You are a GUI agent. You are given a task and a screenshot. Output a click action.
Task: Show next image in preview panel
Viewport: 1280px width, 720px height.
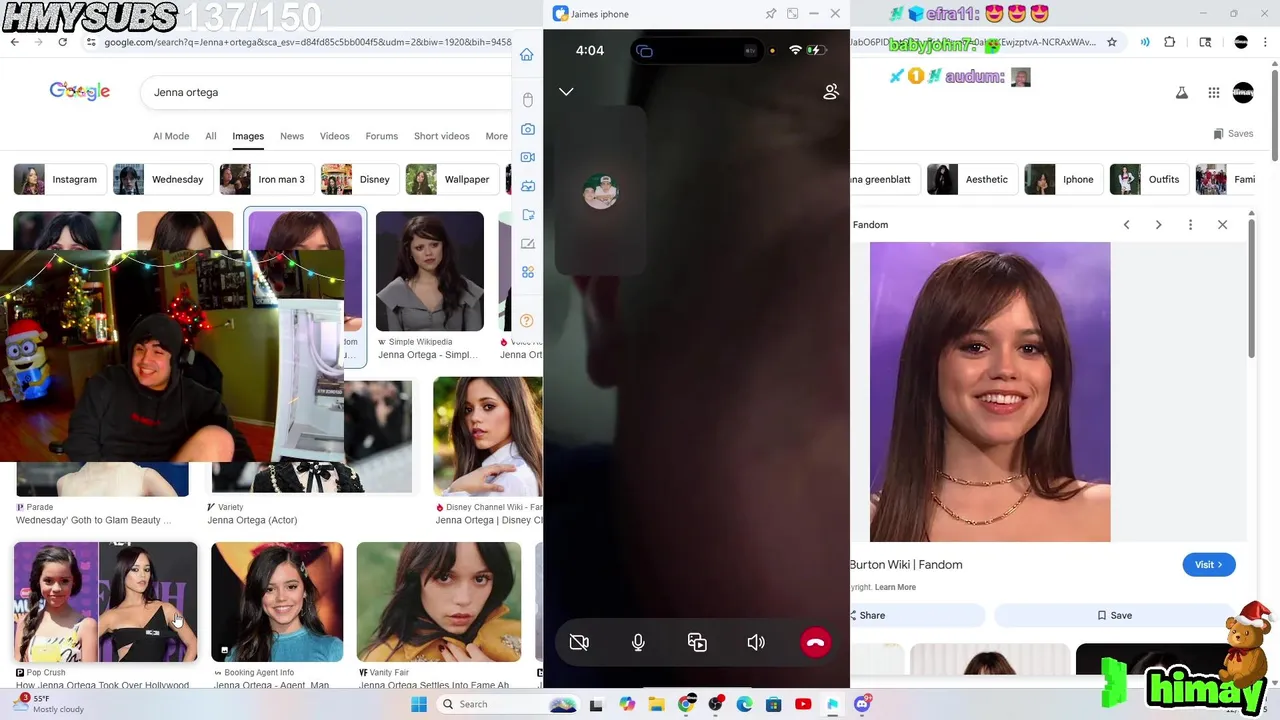[x=1158, y=225]
